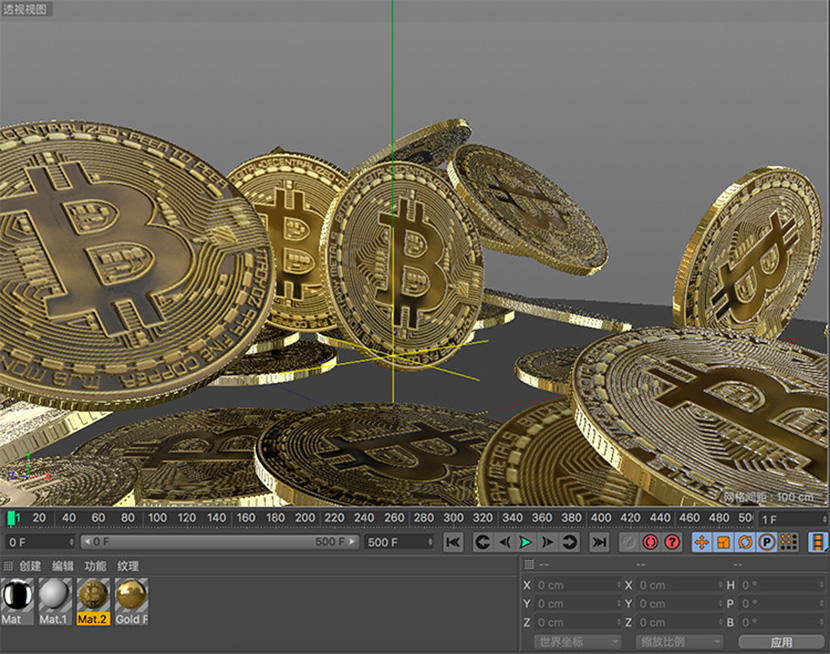Image resolution: width=830 pixels, height=654 pixels.
Task: Jump to the end of animation
Action: [599, 542]
